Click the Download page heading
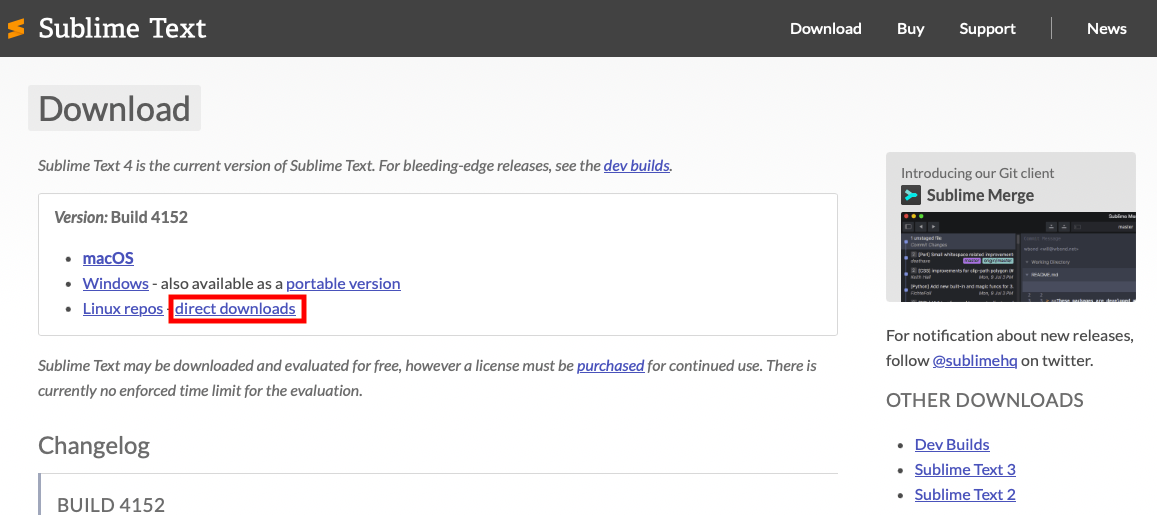1157x515 pixels. pyautogui.click(x=114, y=108)
